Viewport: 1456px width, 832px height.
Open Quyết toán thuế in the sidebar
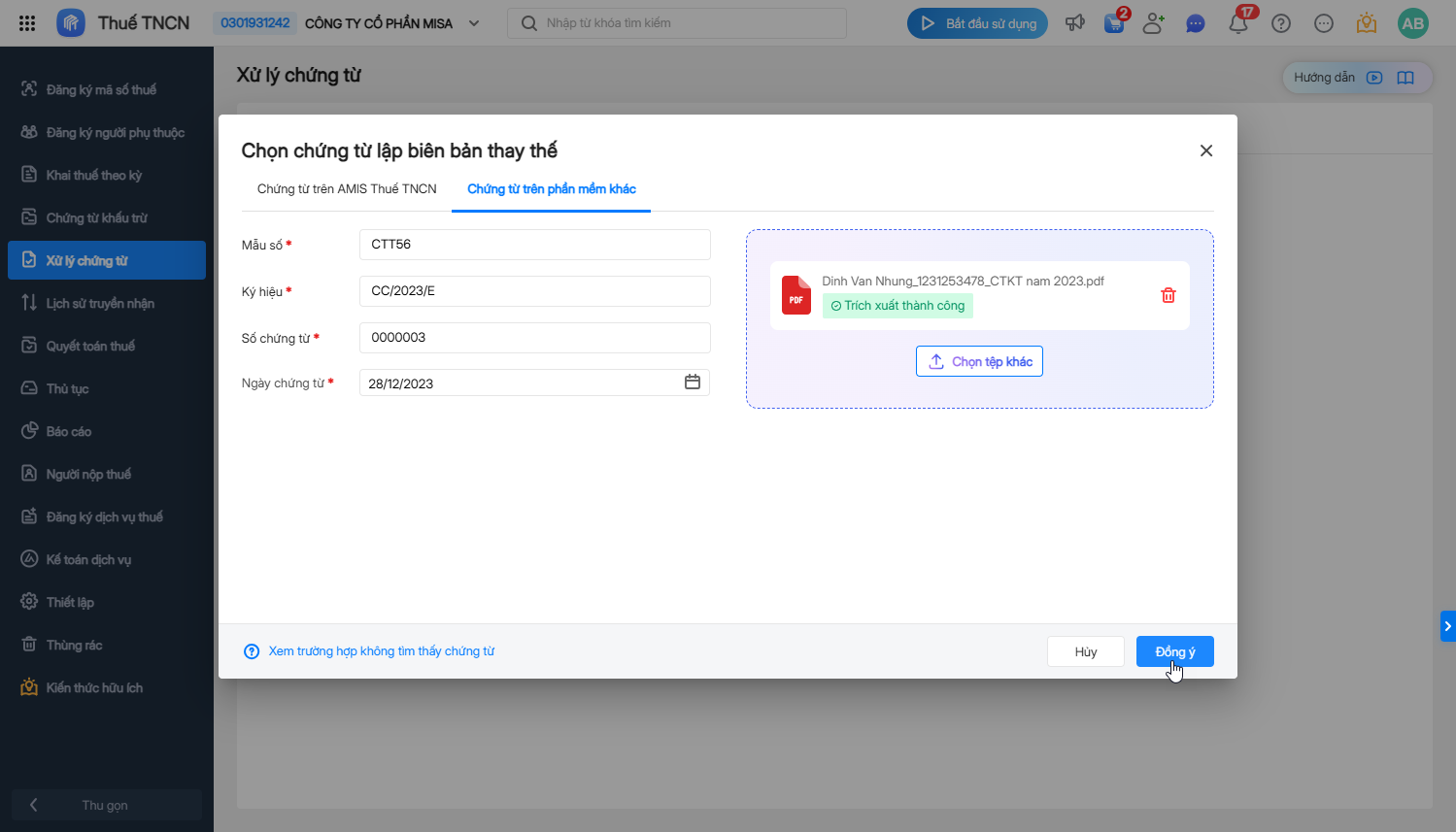tap(90, 347)
